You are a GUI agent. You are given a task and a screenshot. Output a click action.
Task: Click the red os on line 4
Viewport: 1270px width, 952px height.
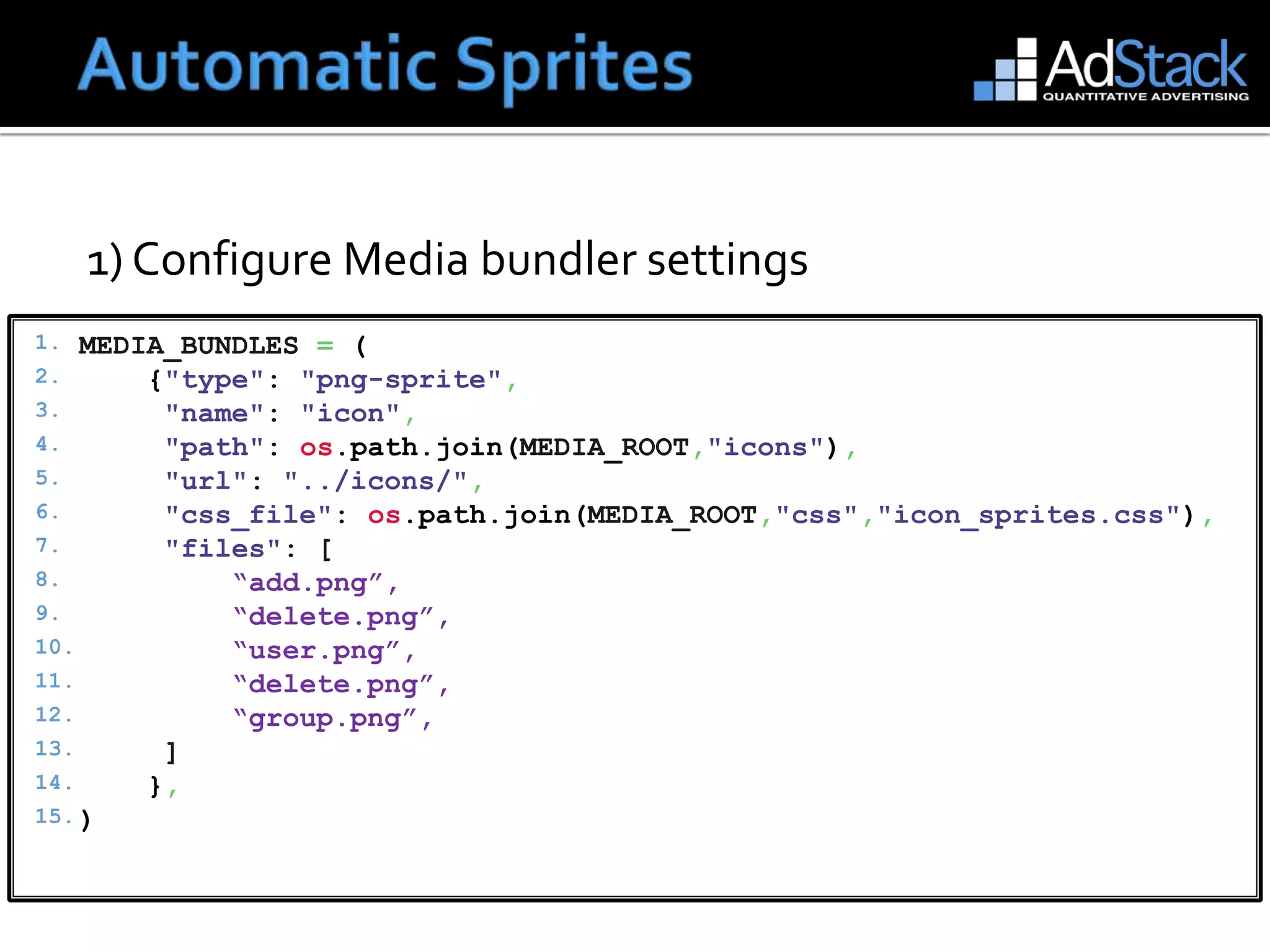click(x=316, y=448)
